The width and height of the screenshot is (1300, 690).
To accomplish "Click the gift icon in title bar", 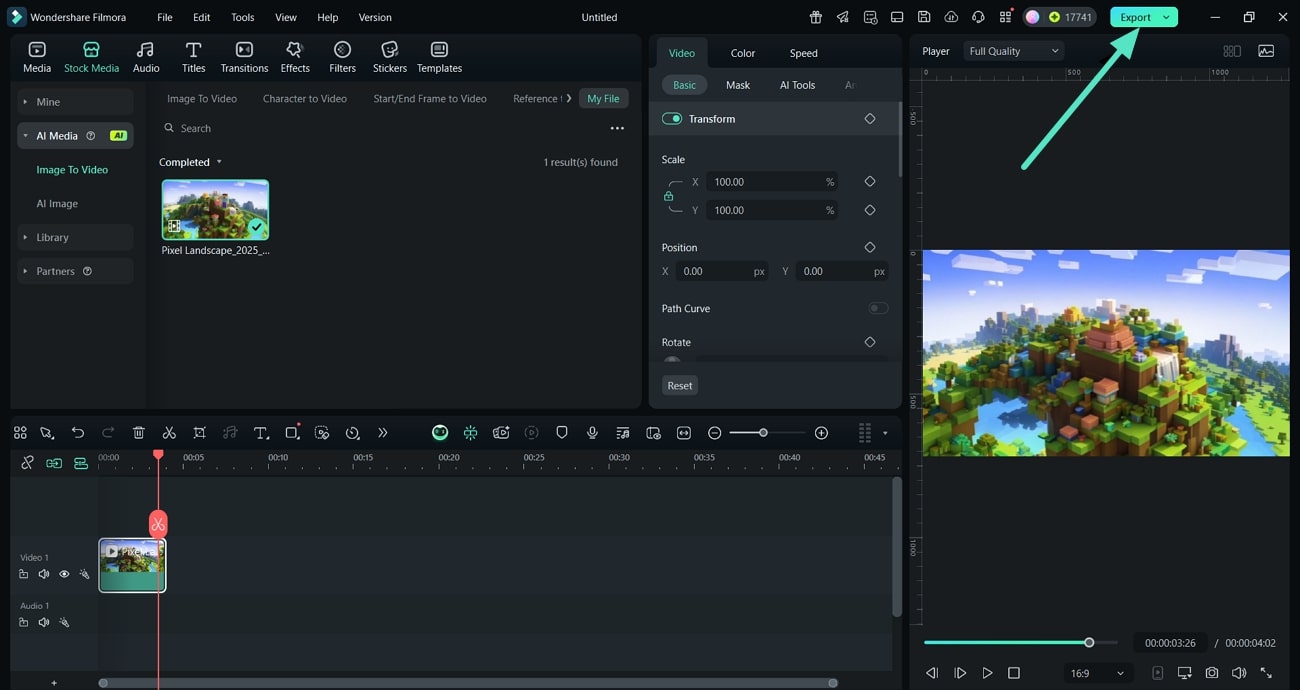I will pos(816,17).
